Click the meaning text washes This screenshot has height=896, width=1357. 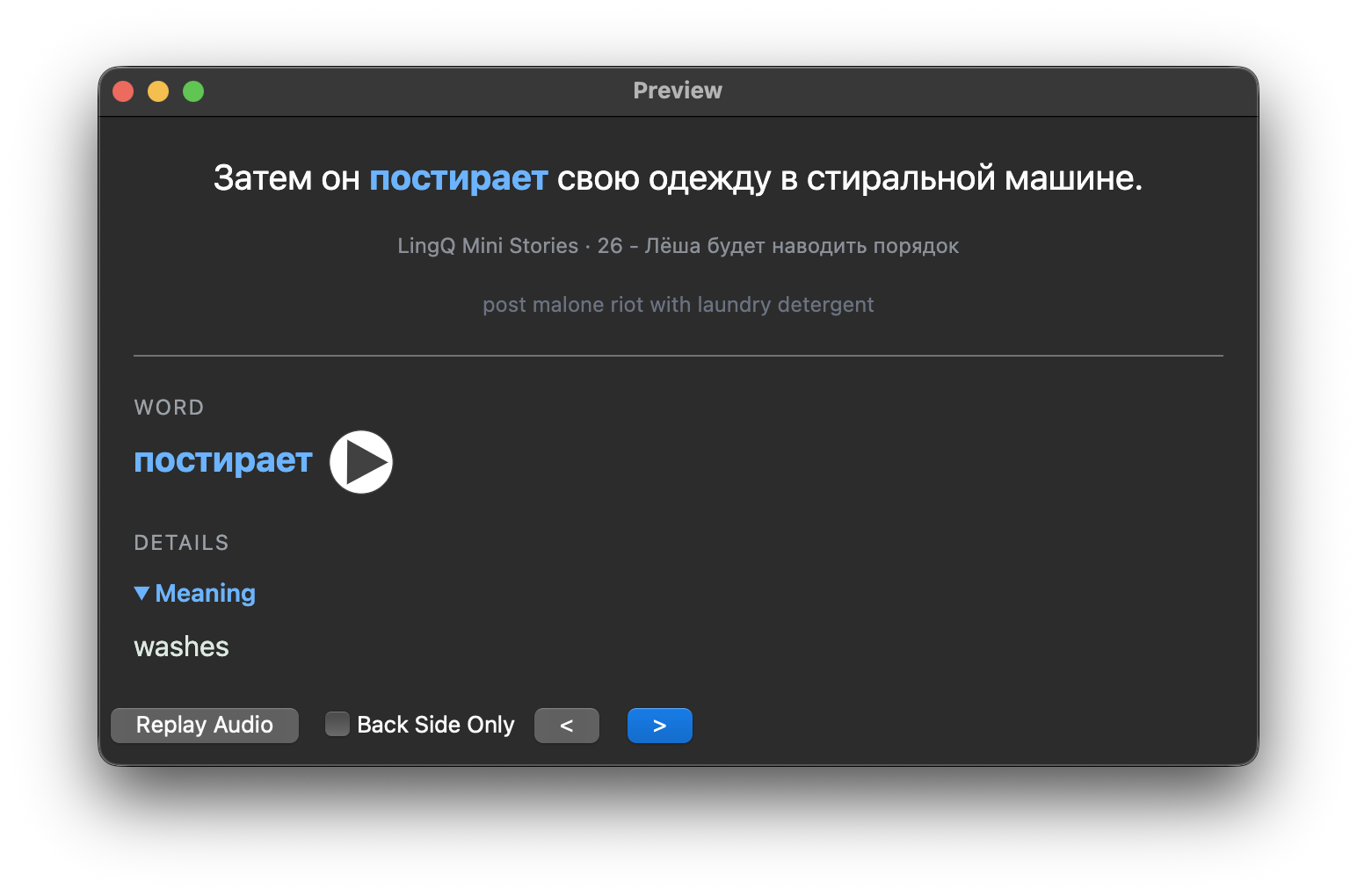tap(181, 647)
